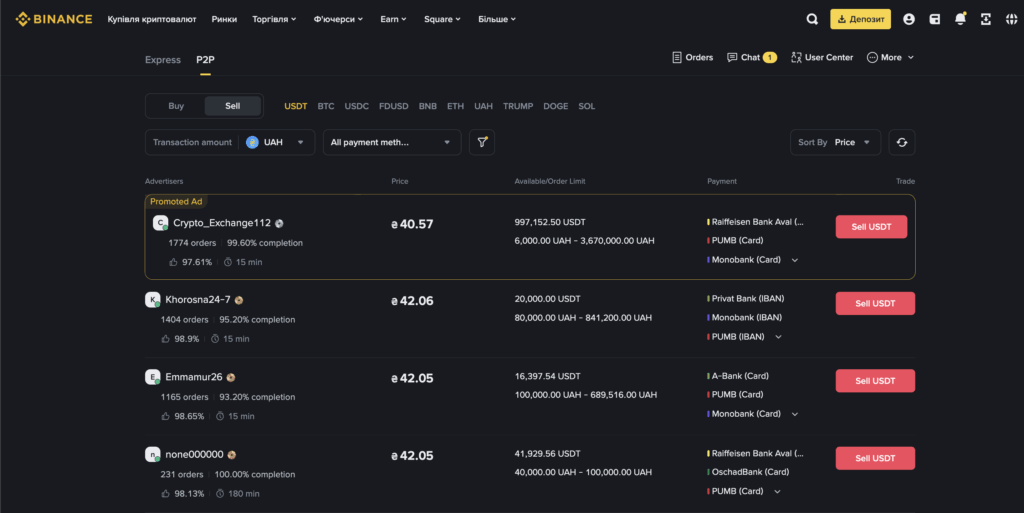Click Sell USDT for Khorosna24-7 offer
This screenshot has height=513, width=1024.
pyautogui.click(x=875, y=303)
